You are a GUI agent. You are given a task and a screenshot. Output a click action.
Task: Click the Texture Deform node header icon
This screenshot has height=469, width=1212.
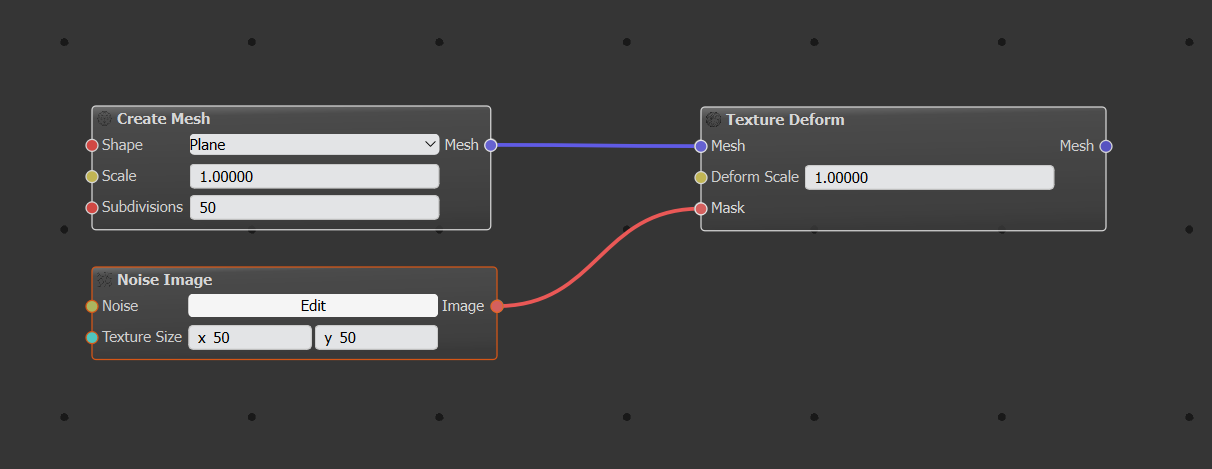[x=713, y=120]
